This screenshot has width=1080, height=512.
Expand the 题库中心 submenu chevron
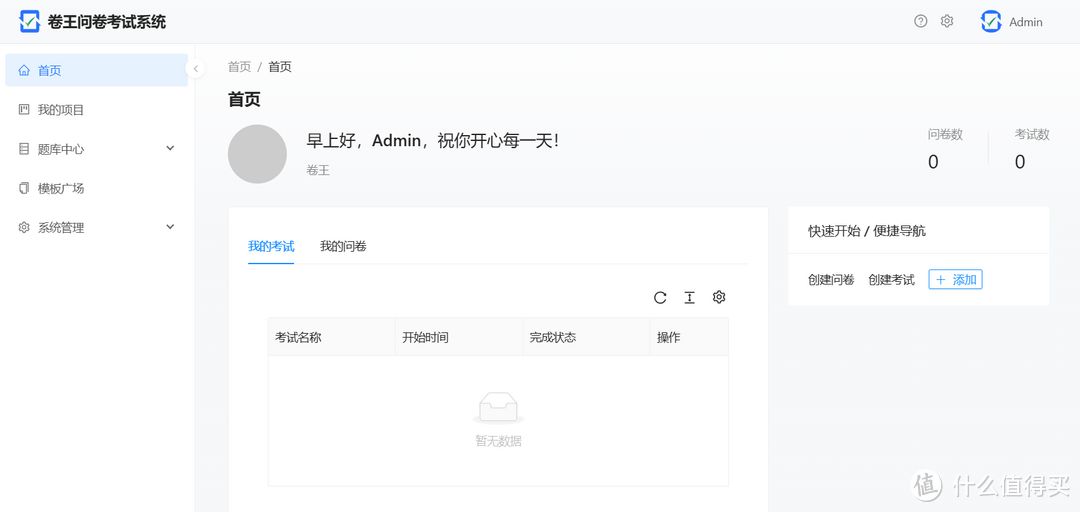[x=171, y=148]
